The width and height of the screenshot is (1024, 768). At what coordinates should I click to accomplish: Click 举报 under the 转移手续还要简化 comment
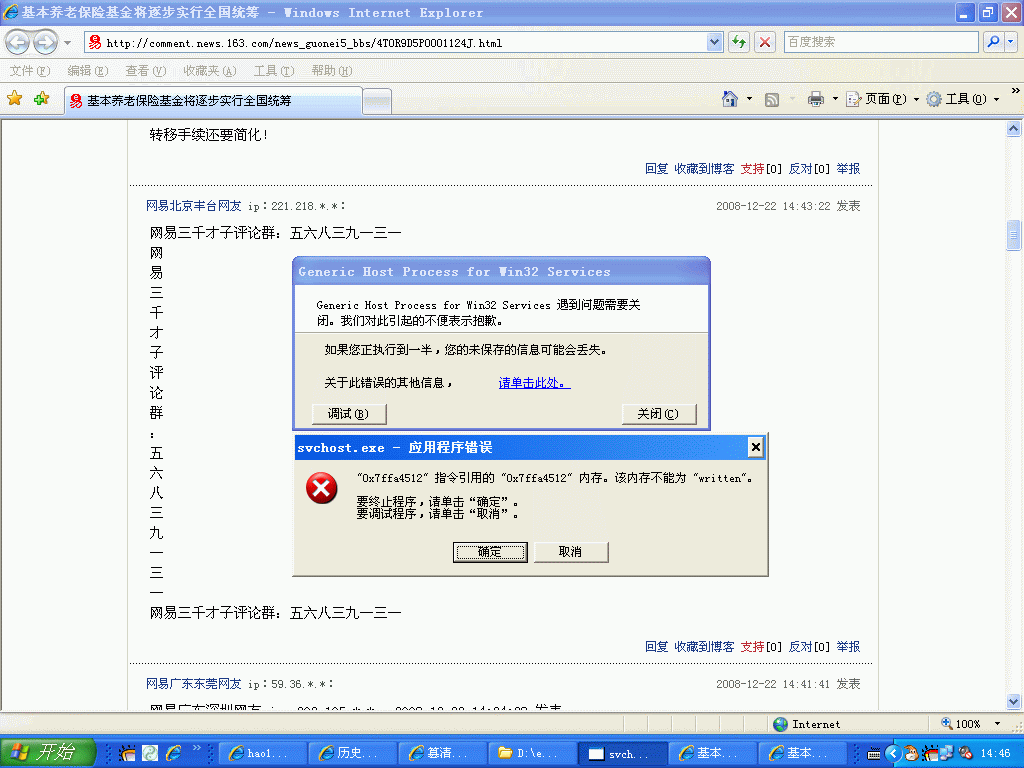[x=848, y=168]
